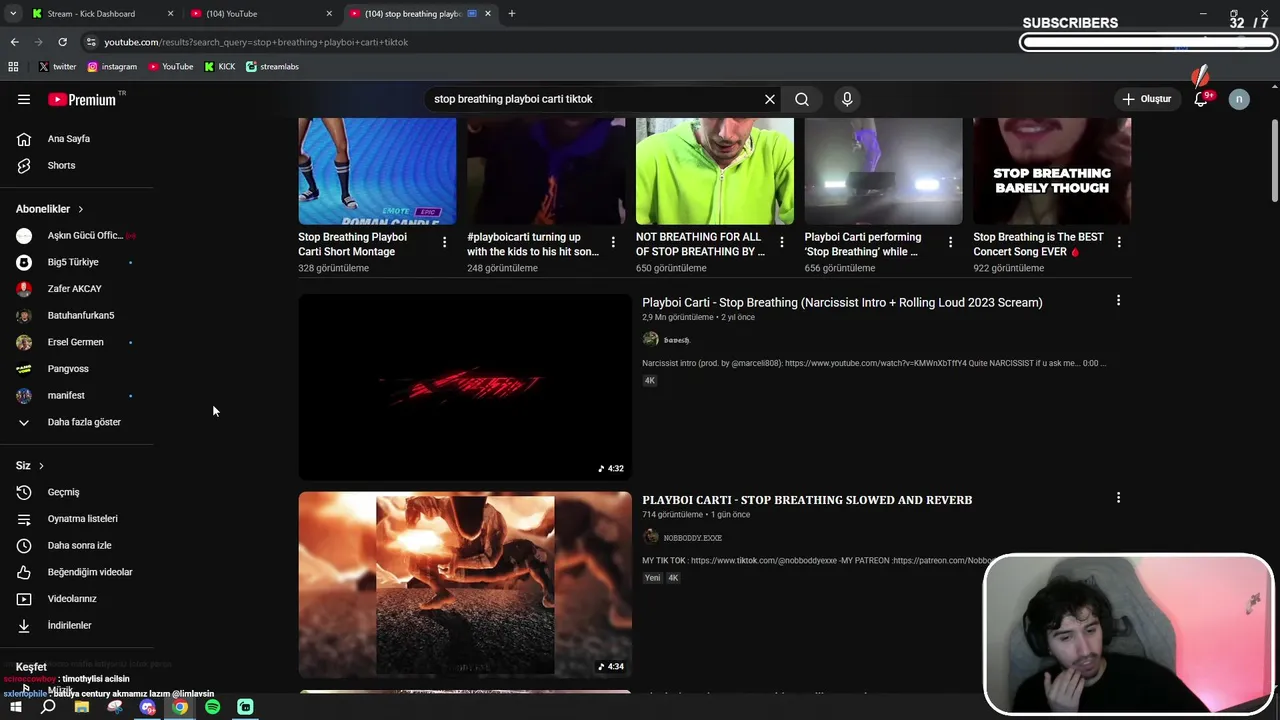Screen dimensions: 1280x720
Task: Click the Oluştur create button
Action: click(x=1146, y=99)
